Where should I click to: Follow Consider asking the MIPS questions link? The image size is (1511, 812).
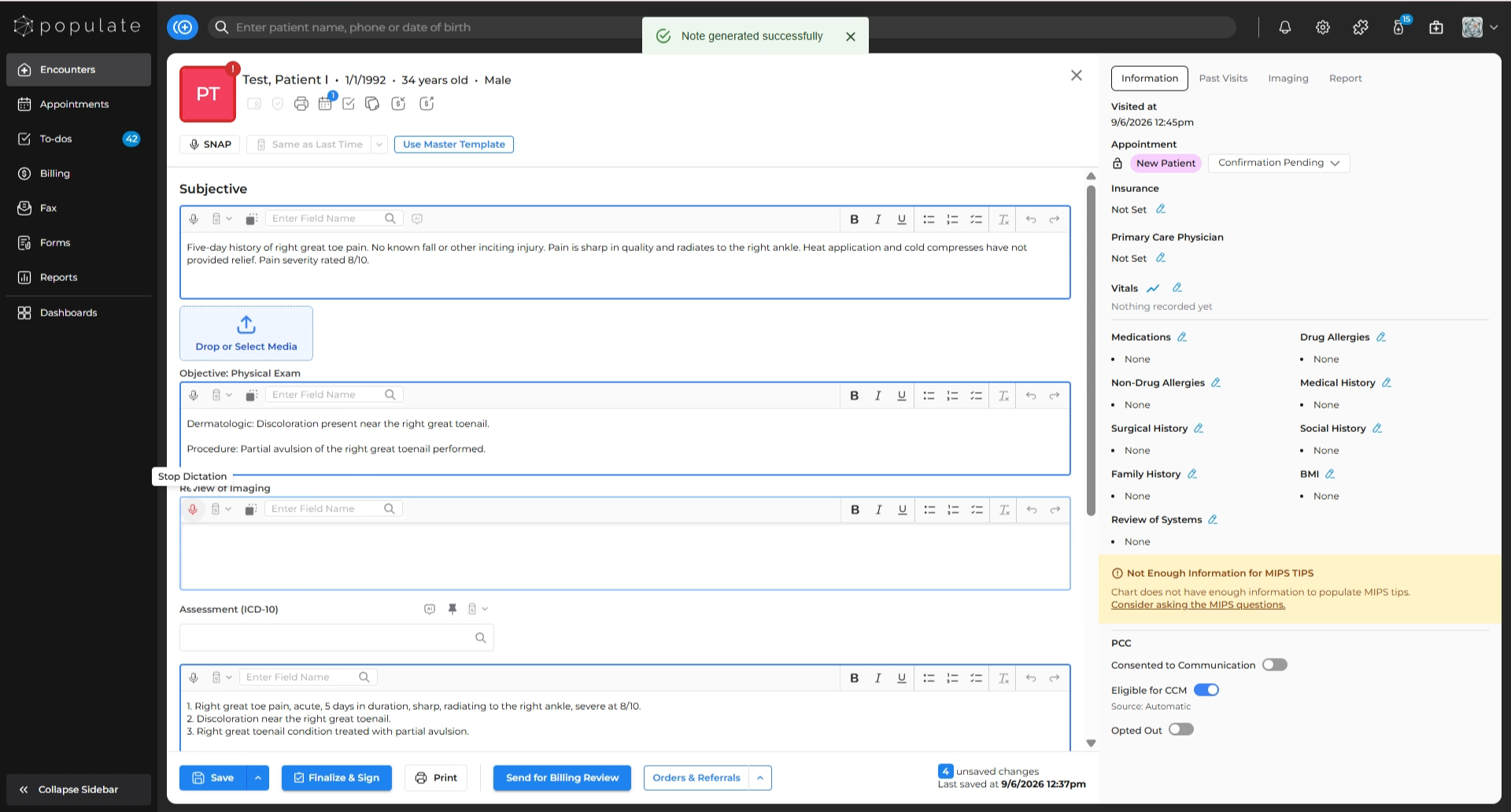pyautogui.click(x=1198, y=605)
